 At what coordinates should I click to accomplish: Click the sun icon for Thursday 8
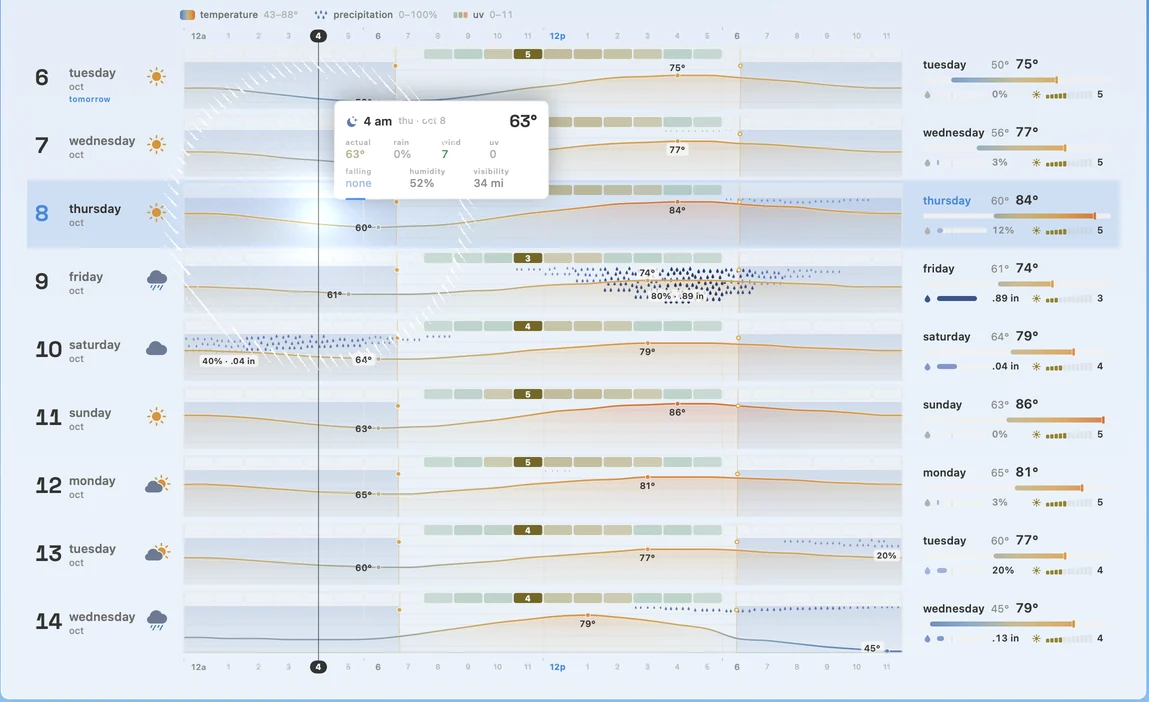(x=156, y=213)
